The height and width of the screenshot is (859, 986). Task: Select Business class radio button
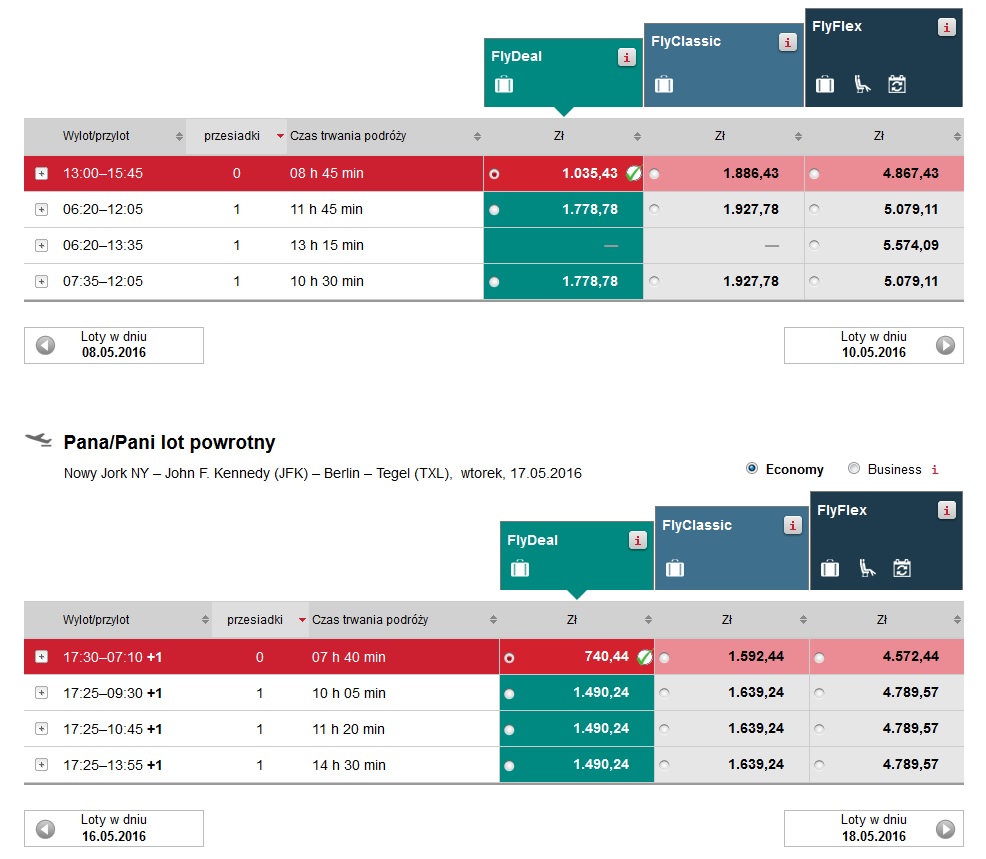point(853,468)
